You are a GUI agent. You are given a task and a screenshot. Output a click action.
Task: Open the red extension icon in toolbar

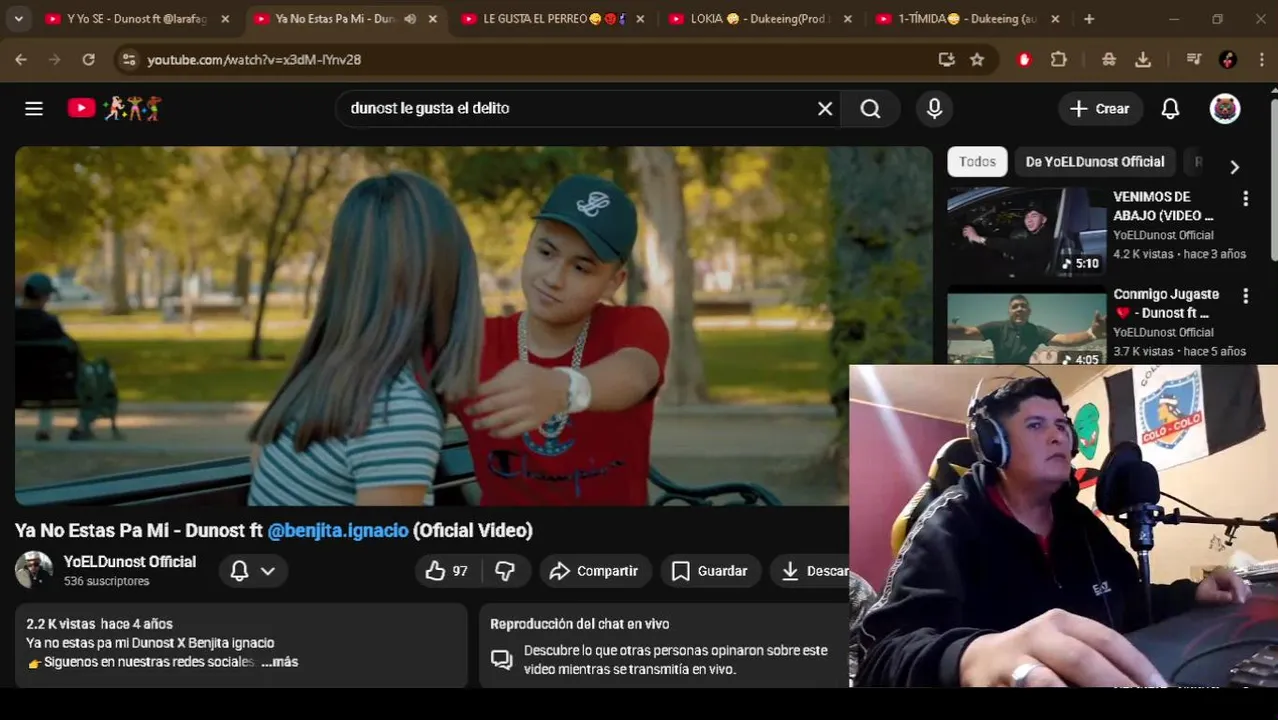coord(1024,60)
